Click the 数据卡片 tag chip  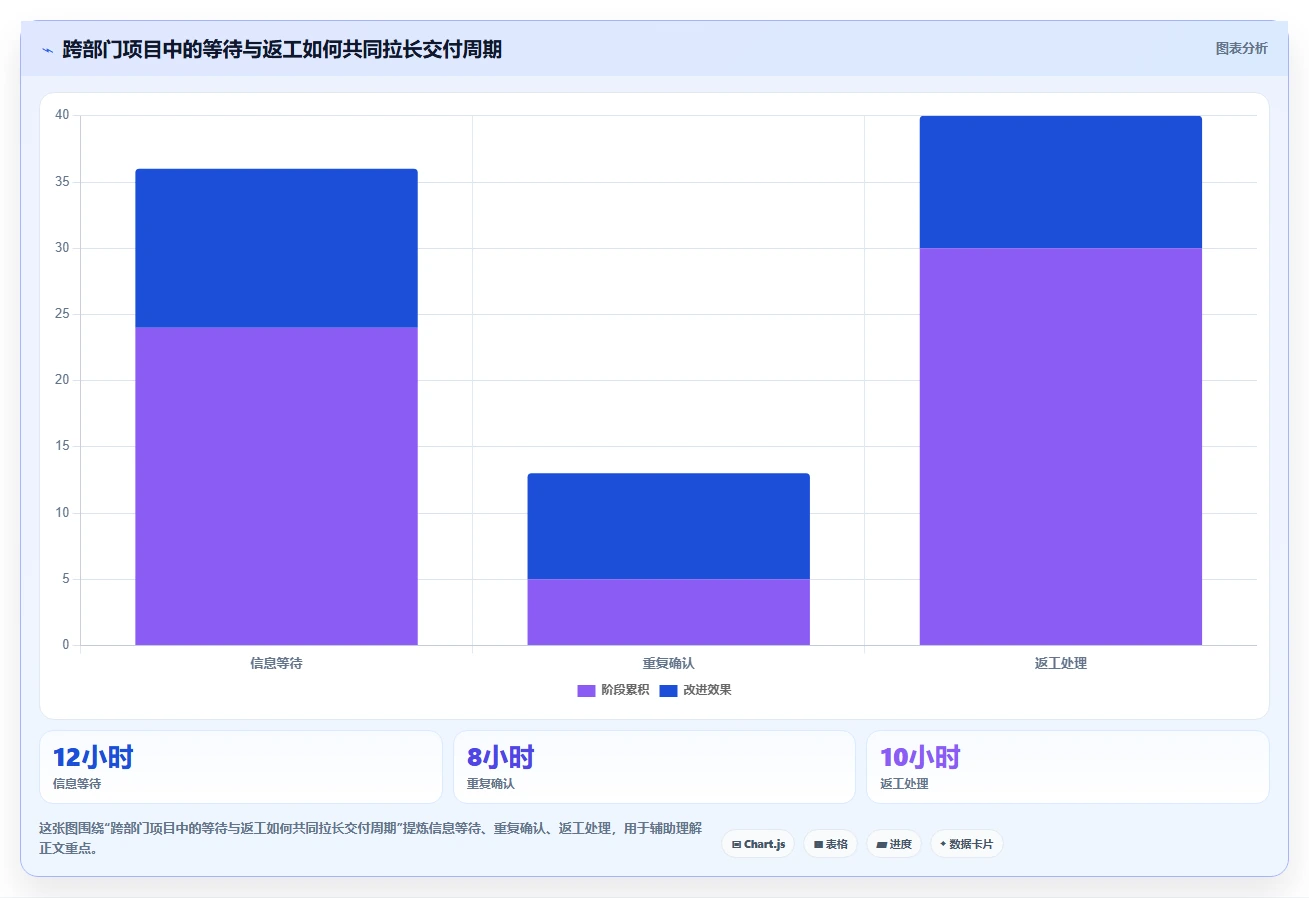pos(966,844)
